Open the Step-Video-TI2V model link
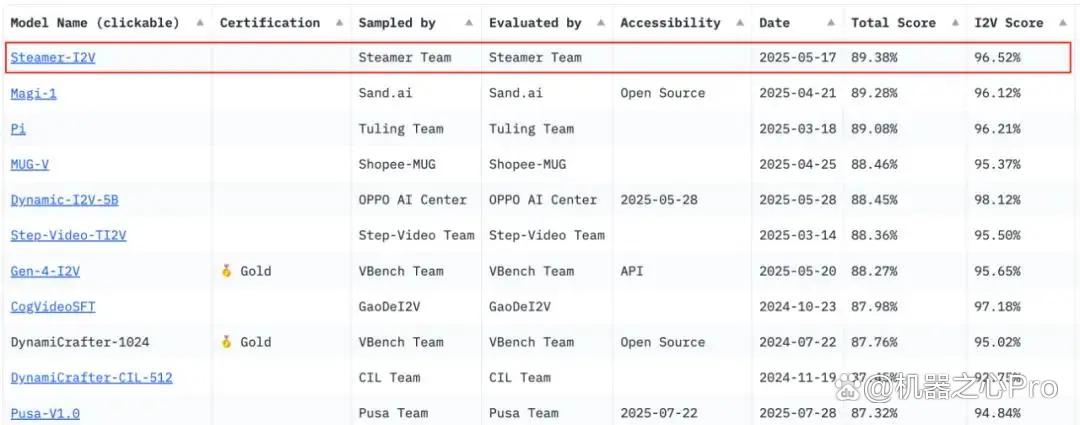 click(x=69, y=236)
